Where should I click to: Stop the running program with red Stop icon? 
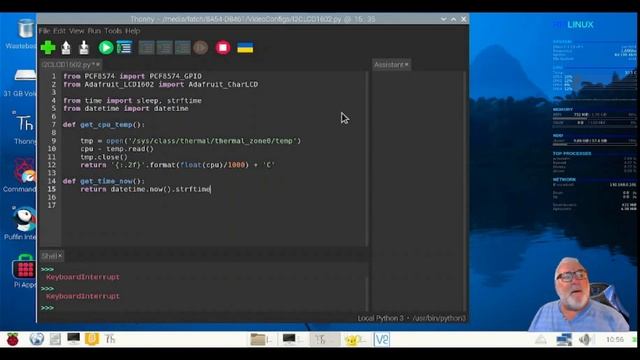point(223,48)
